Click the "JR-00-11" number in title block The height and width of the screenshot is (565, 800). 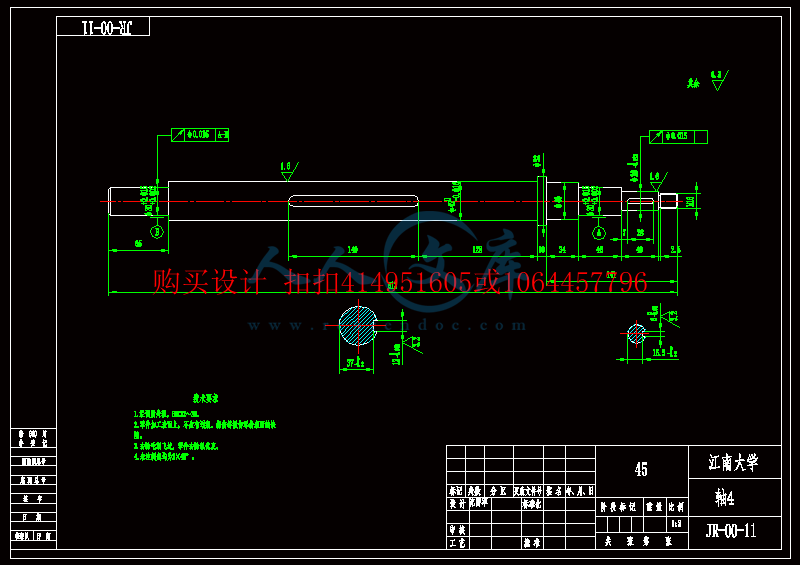pos(731,531)
